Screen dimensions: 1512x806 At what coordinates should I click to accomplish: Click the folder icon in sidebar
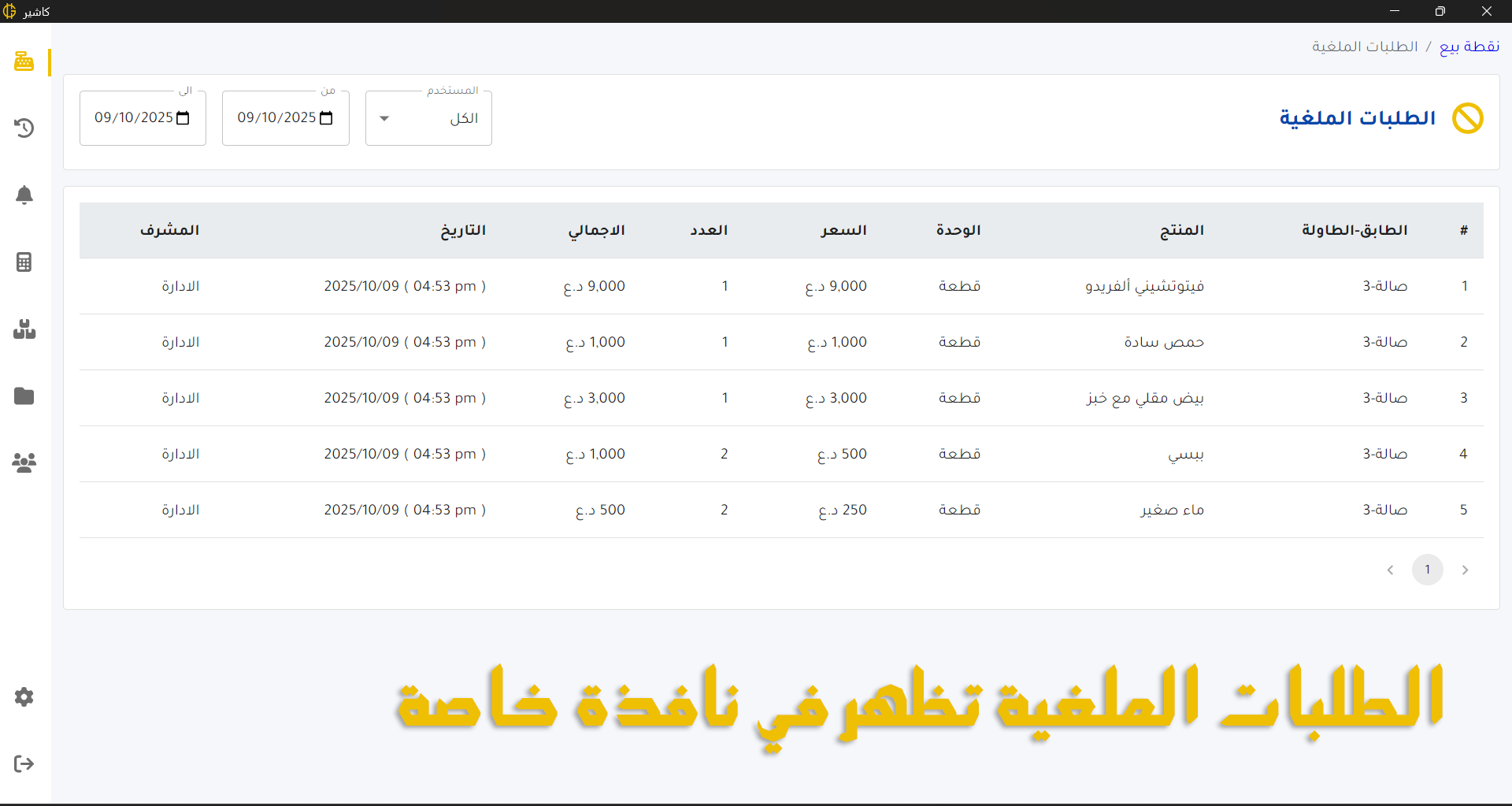click(x=24, y=396)
